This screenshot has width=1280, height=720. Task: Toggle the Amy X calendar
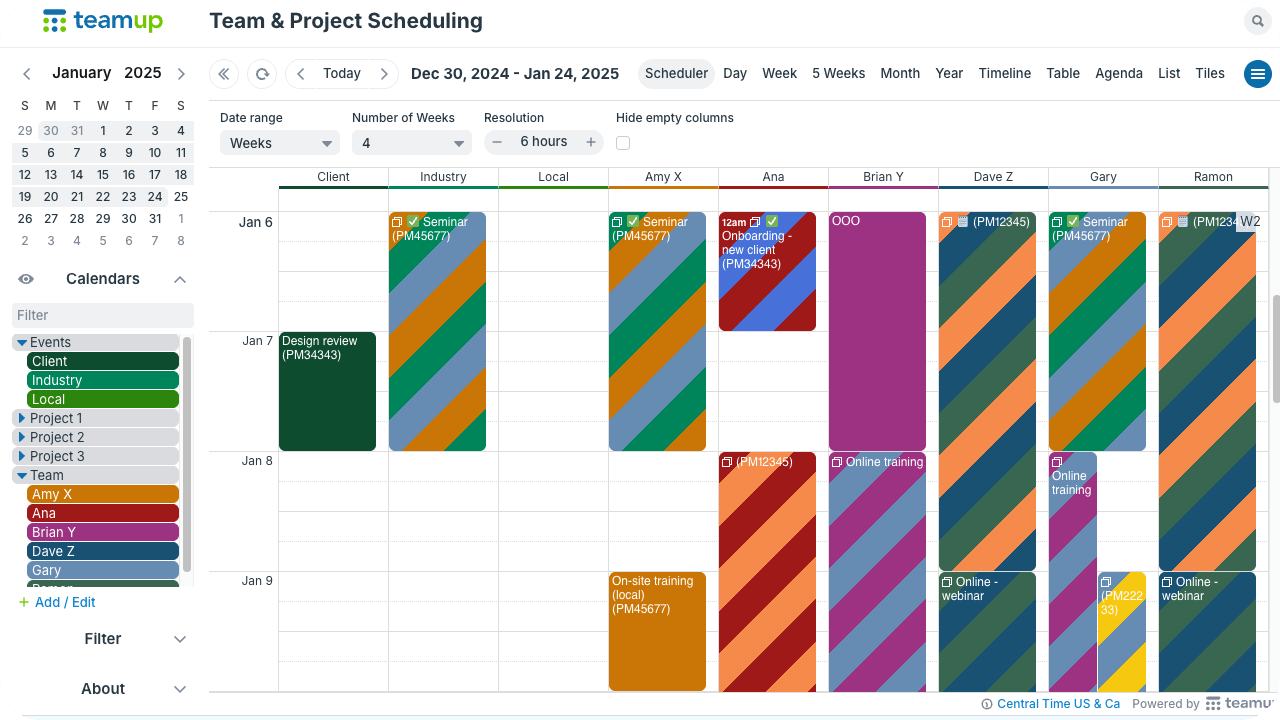tap(103, 494)
